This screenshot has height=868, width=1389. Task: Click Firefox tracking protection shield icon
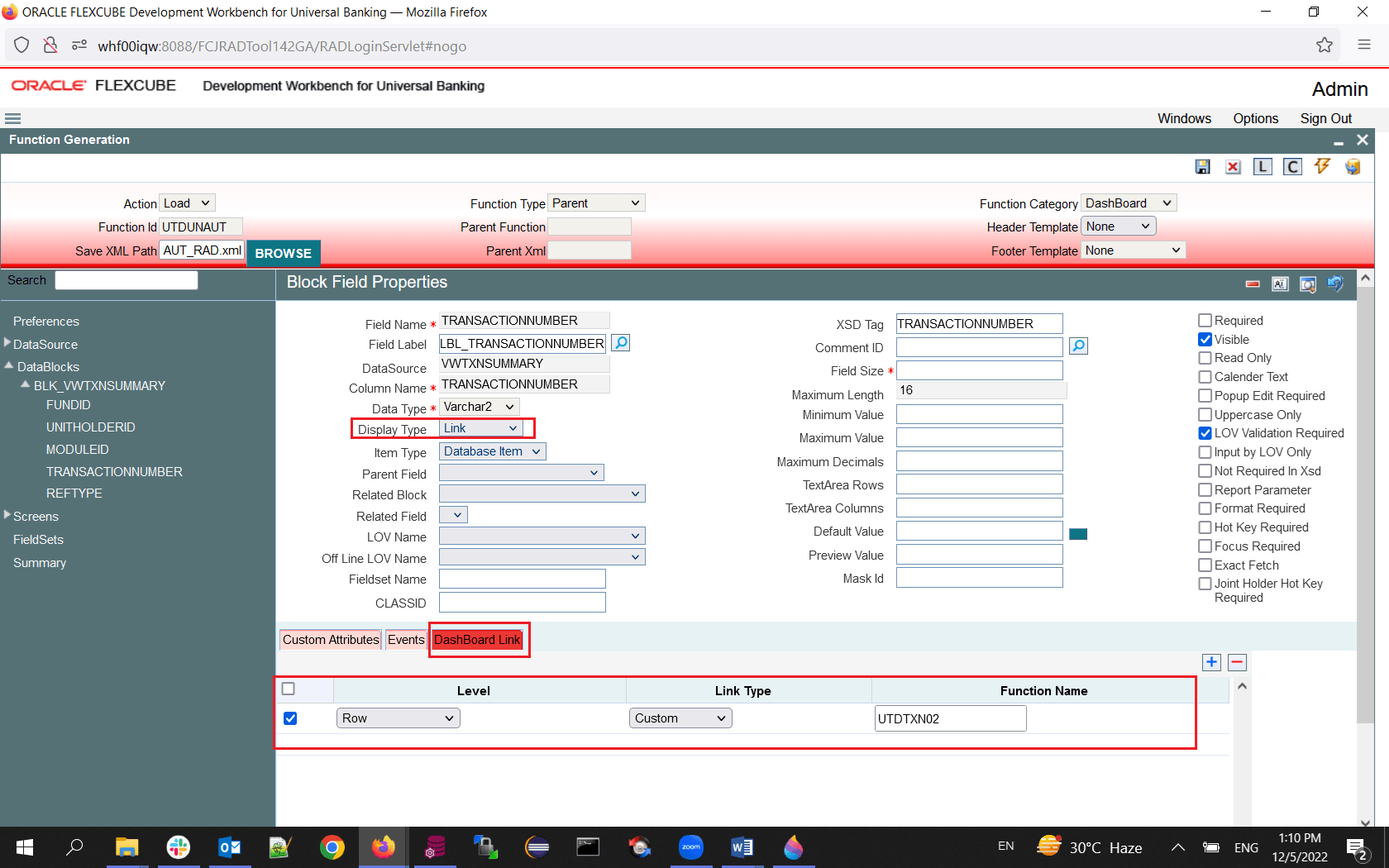[21, 45]
